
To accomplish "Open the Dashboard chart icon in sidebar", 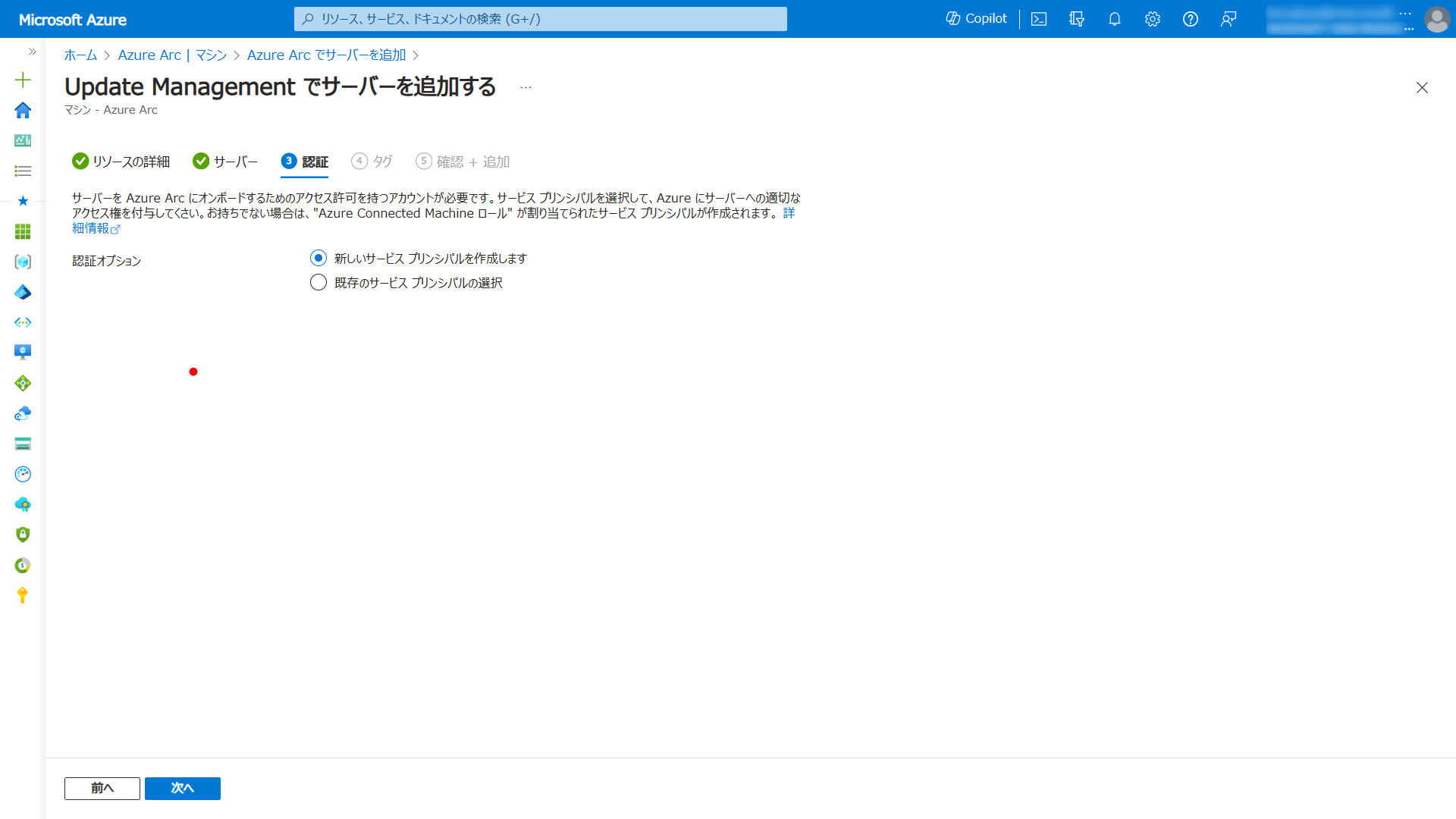I will [23, 140].
